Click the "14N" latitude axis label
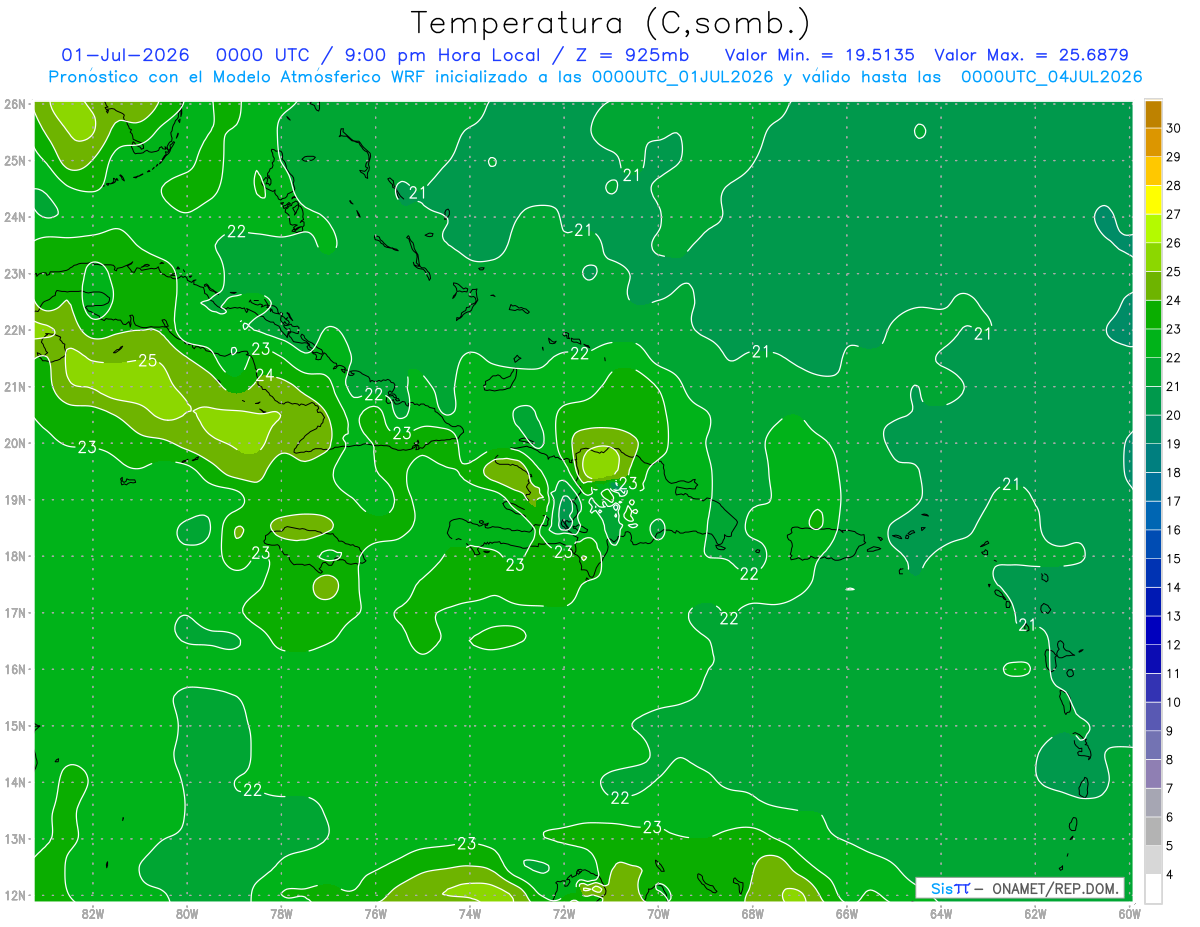Screen dimensions: 1200x927 (x=15, y=782)
